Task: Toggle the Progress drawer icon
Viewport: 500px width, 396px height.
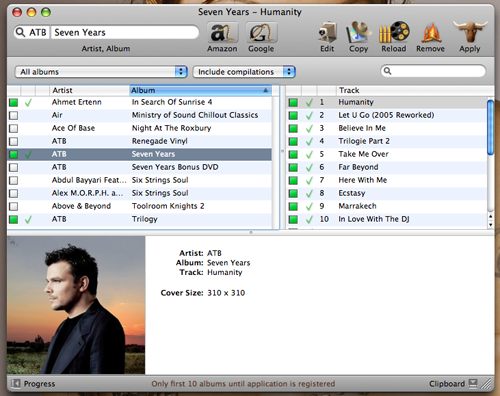Action: coord(15,384)
